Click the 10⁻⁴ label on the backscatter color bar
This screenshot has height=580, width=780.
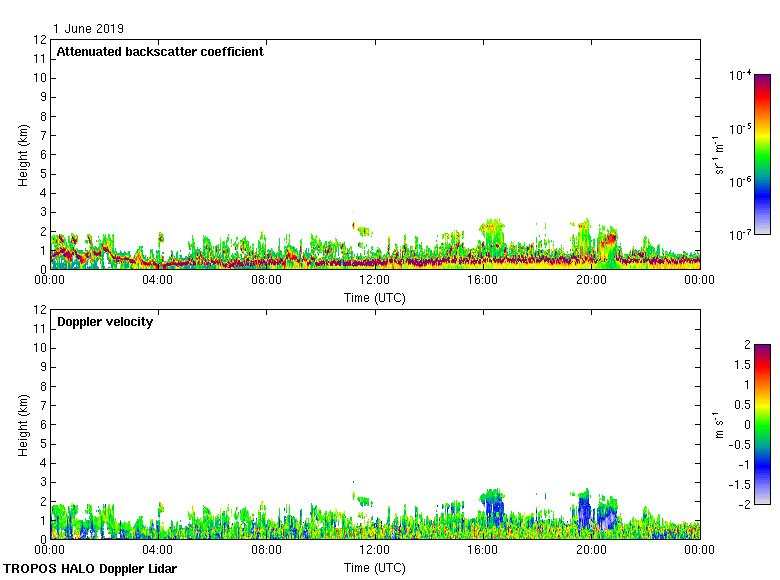point(740,75)
